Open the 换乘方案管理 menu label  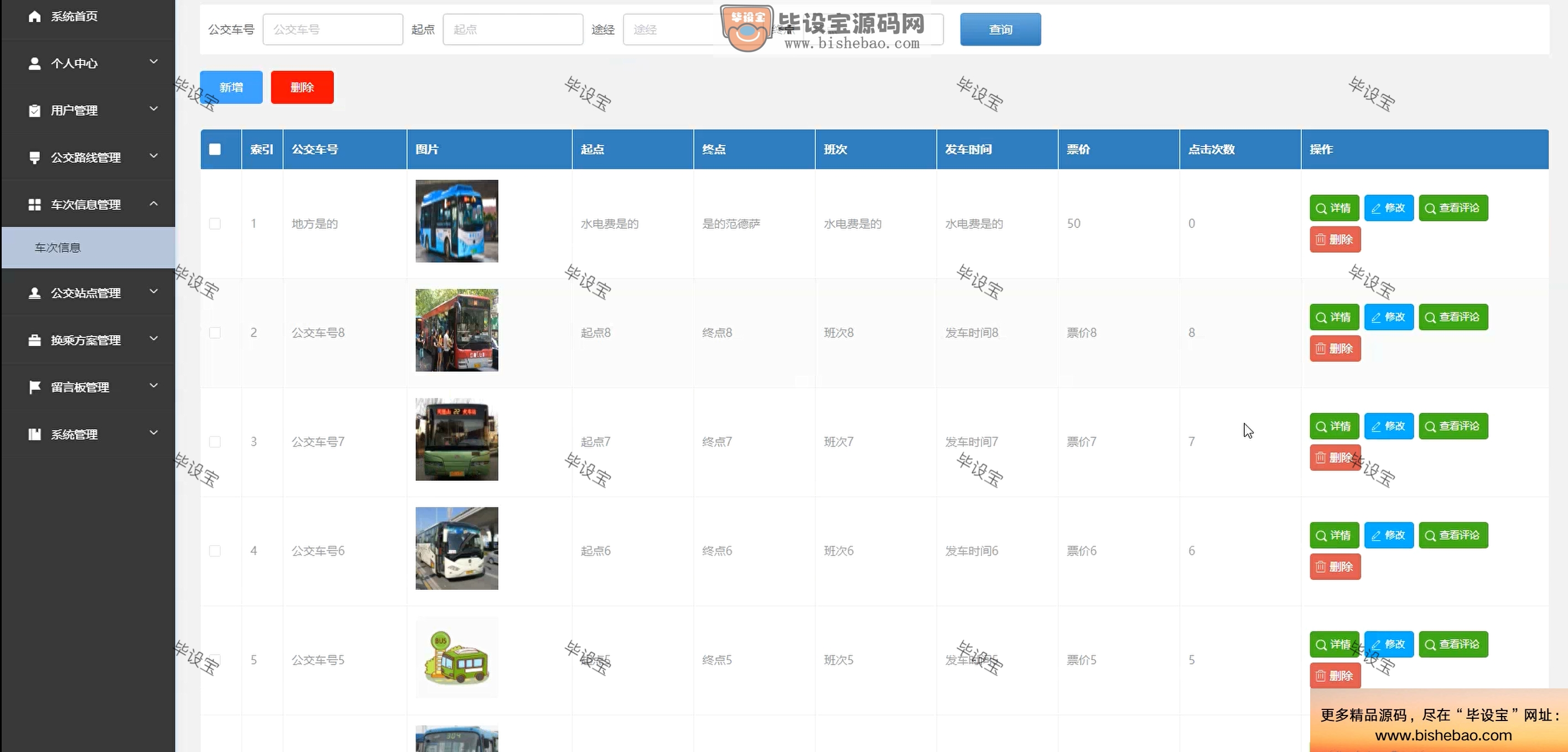tap(86, 340)
